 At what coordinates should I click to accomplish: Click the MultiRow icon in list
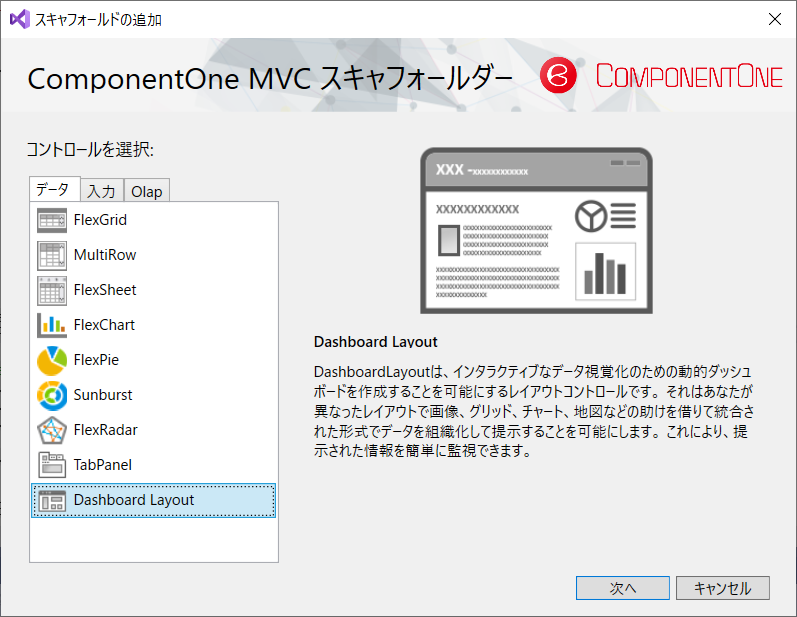[52, 255]
